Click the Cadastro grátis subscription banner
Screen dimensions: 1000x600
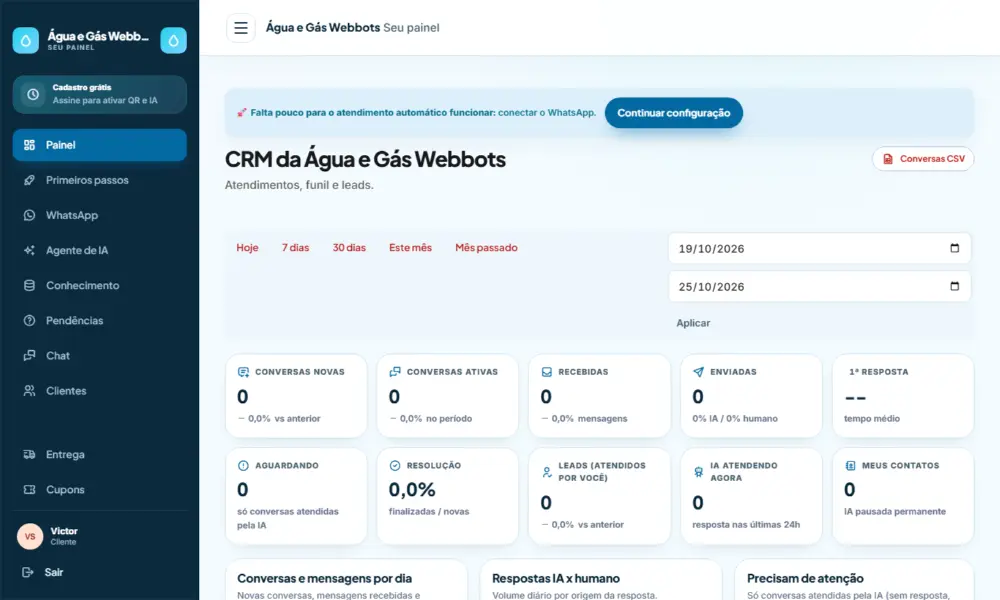[99, 94]
